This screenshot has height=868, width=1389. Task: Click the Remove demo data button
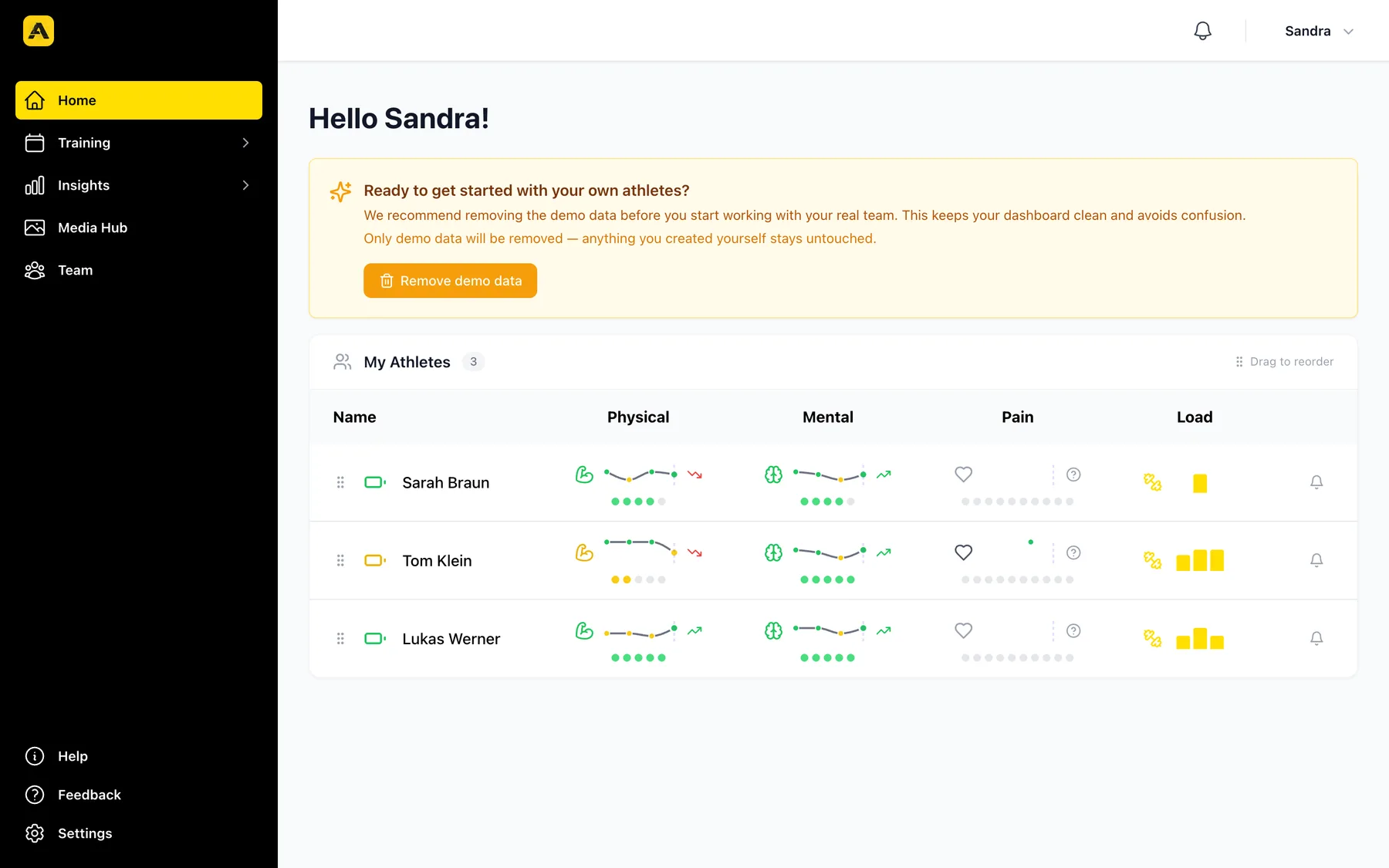pos(450,281)
